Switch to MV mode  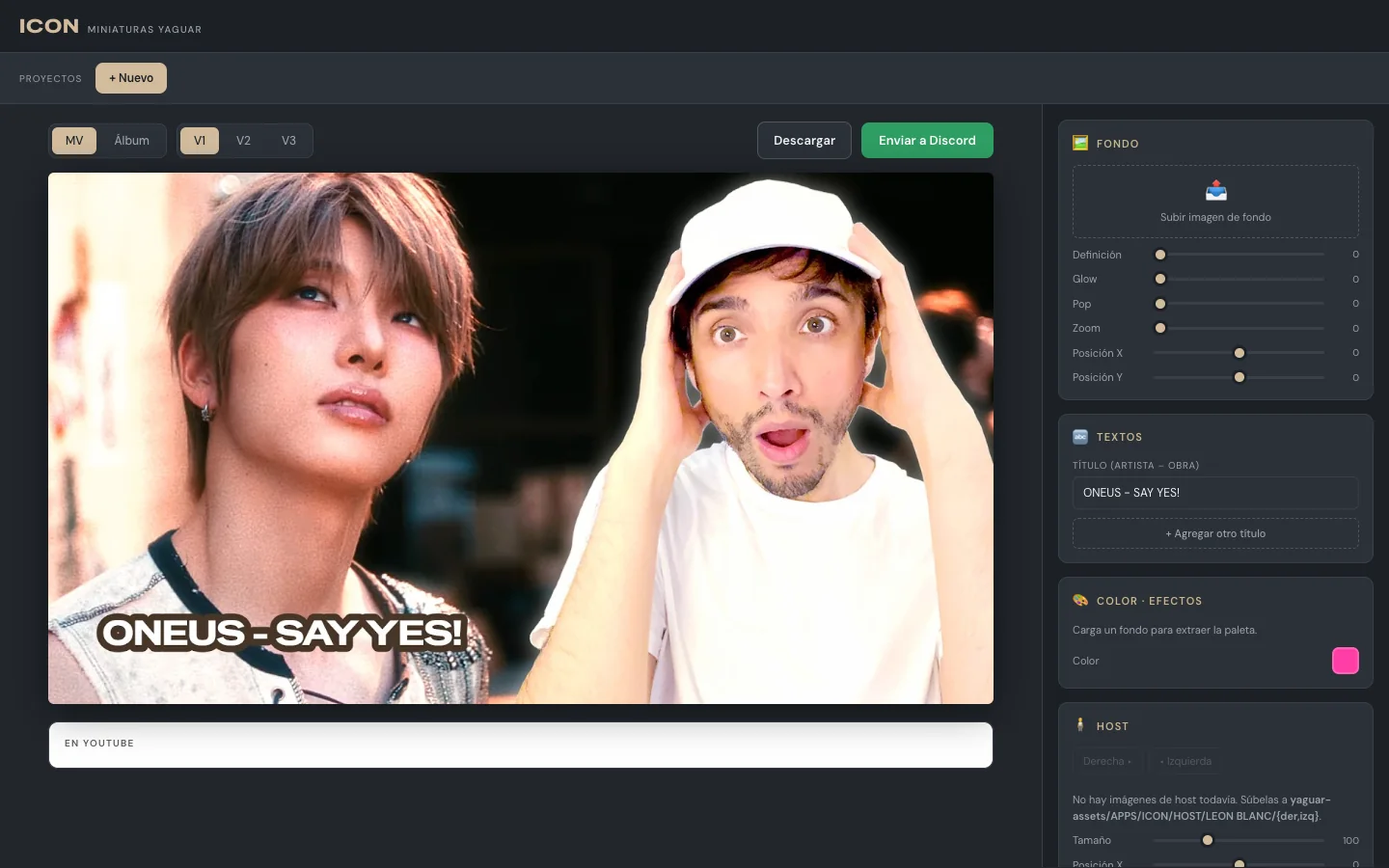click(74, 141)
